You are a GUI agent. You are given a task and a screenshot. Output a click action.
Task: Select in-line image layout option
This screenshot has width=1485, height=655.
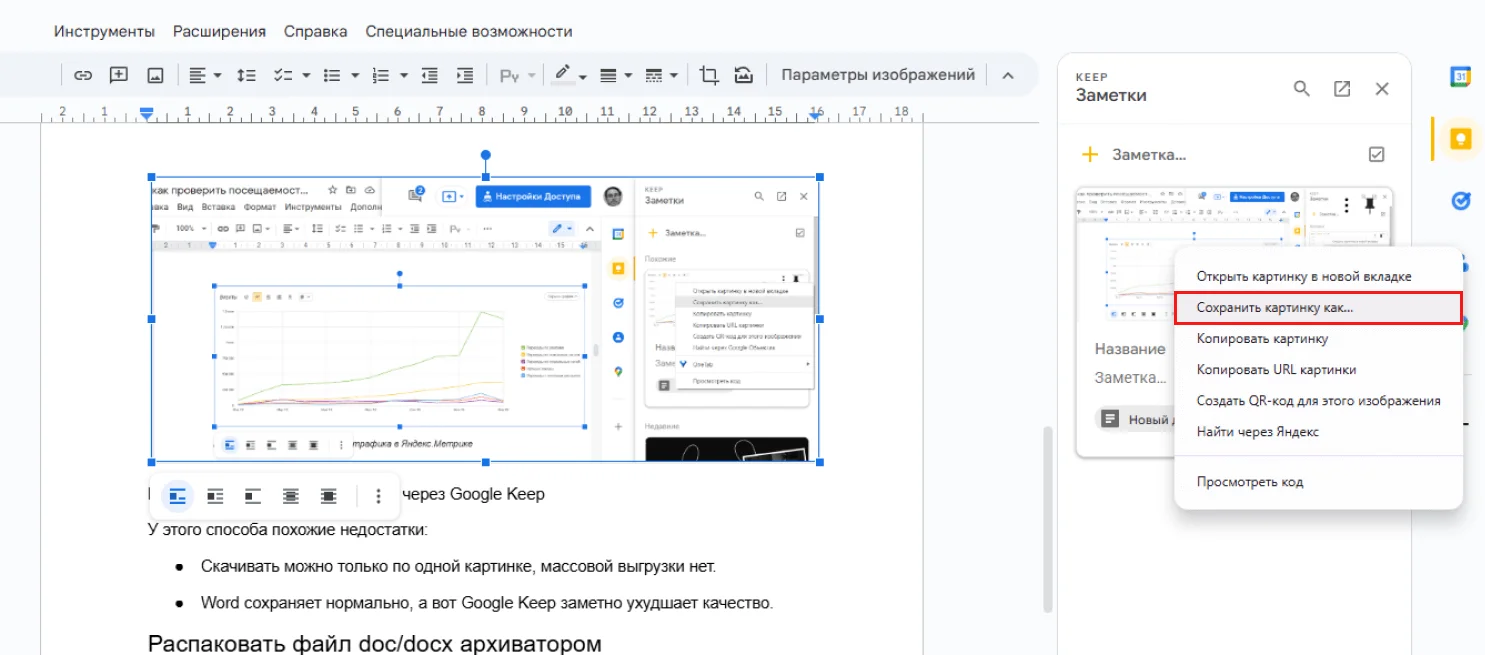(x=178, y=495)
